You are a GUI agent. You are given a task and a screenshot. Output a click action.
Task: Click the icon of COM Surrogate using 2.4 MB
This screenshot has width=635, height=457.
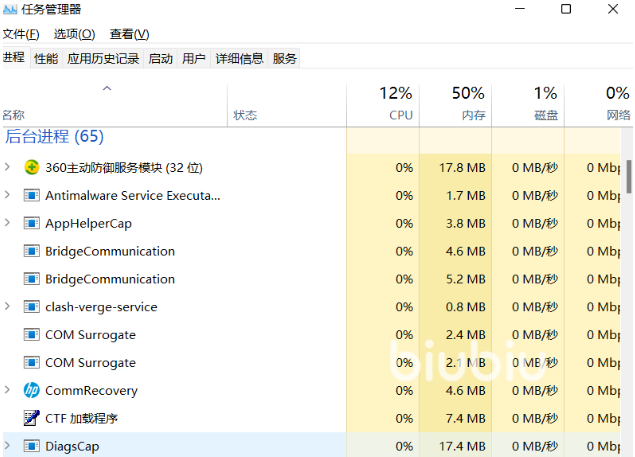click(x=31, y=335)
